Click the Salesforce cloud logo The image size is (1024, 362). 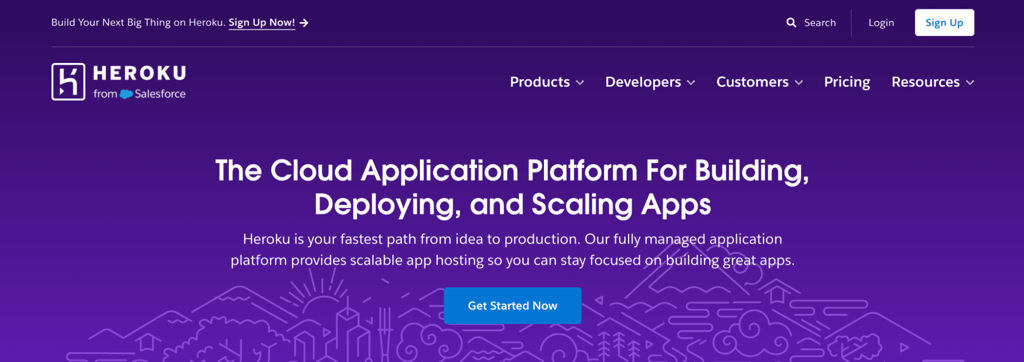pyautogui.click(x=126, y=94)
